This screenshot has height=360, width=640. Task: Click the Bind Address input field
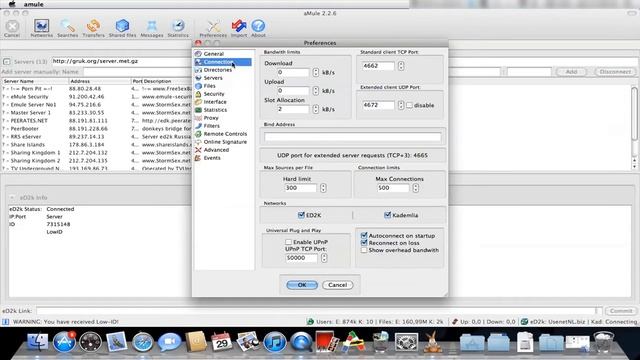353,137
